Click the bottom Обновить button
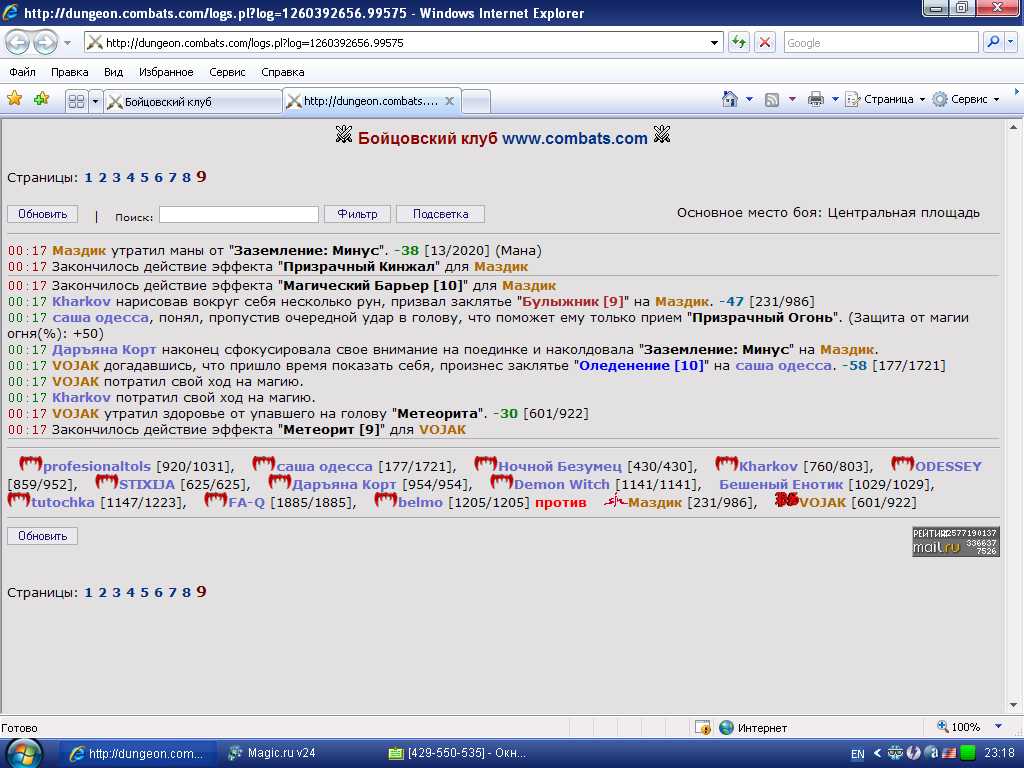 pyautogui.click(x=42, y=536)
